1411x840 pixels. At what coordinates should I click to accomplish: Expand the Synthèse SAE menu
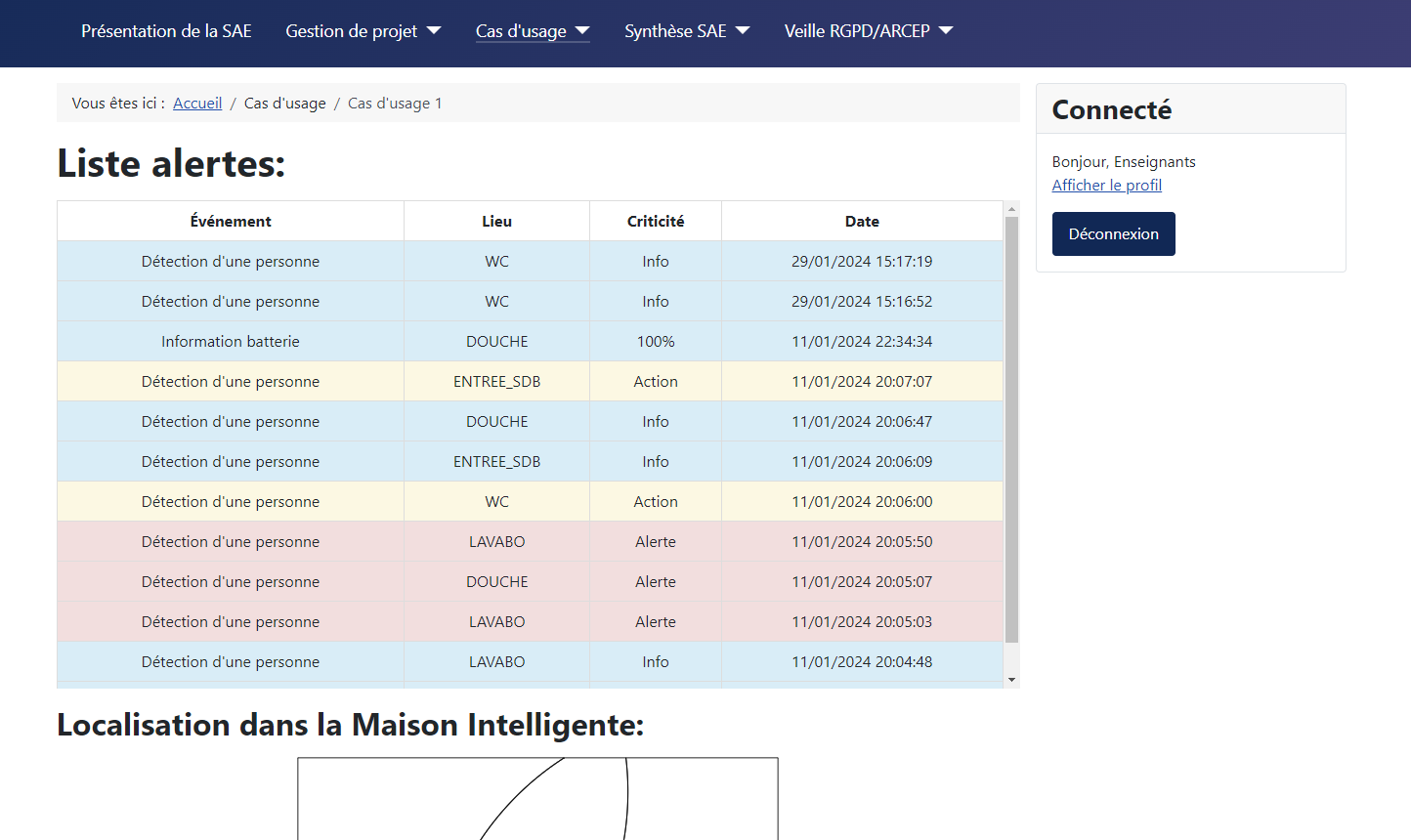(687, 31)
